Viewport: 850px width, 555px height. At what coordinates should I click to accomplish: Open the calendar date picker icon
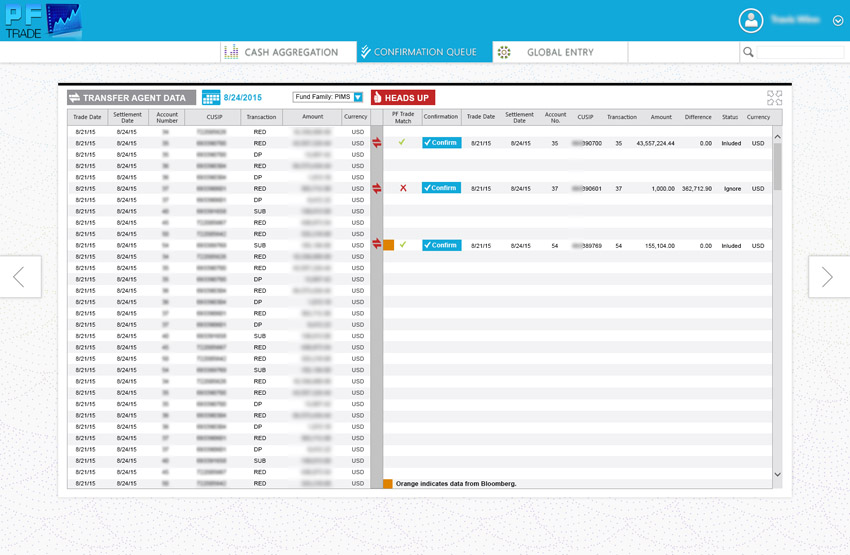(x=211, y=98)
